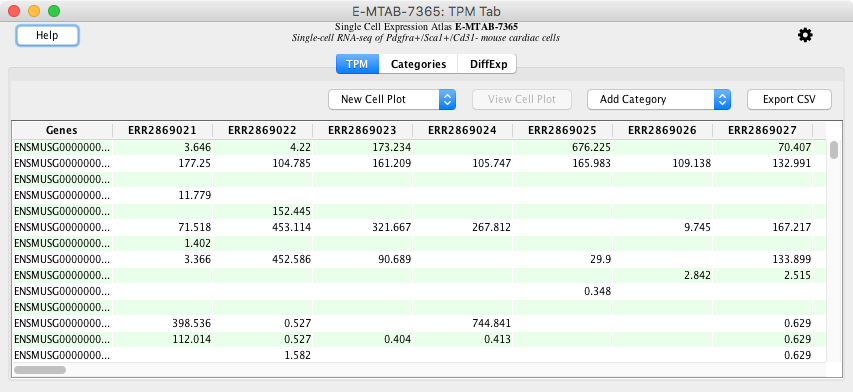The image size is (853, 392).
Task: Open the New Cell Plot dropdown
Action: 392,99
